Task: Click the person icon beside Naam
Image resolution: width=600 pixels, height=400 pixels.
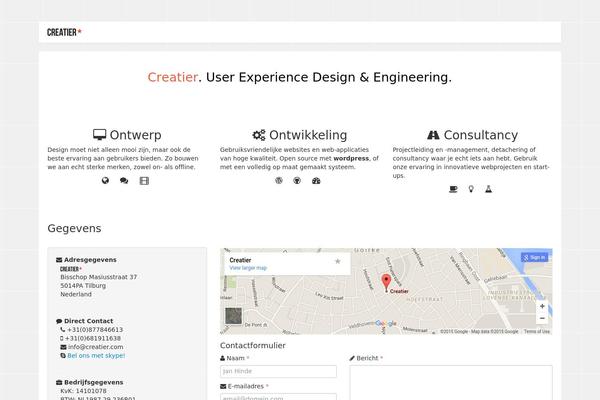Action: [223, 358]
